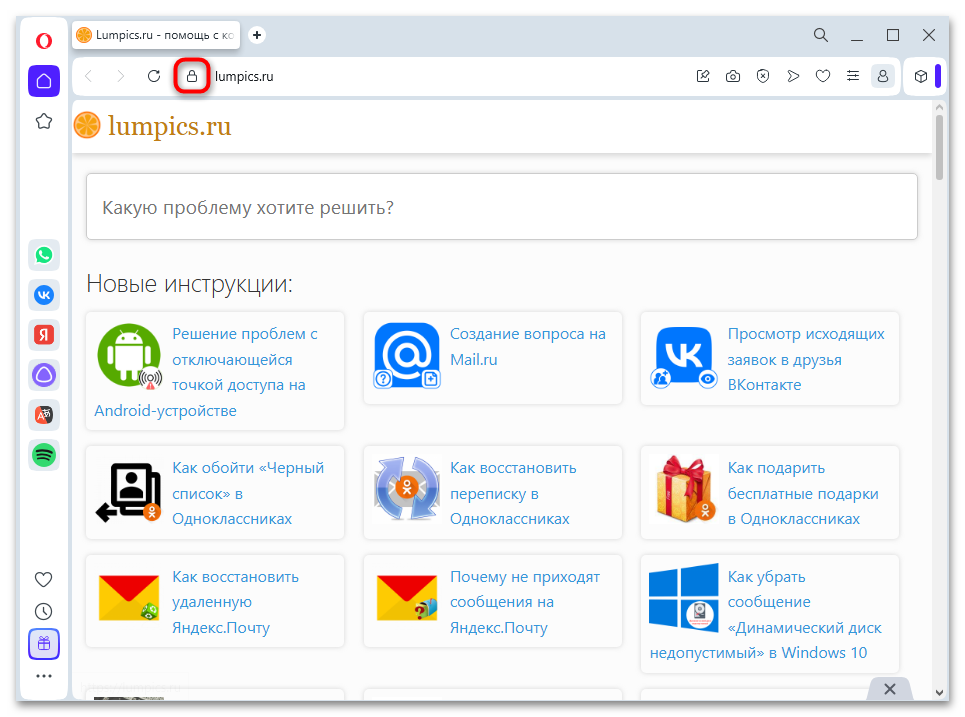Image resolution: width=965 pixels, height=717 pixels.
Task: Open the gift box icon in sidebar
Action: pyautogui.click(x=44, y=644)
